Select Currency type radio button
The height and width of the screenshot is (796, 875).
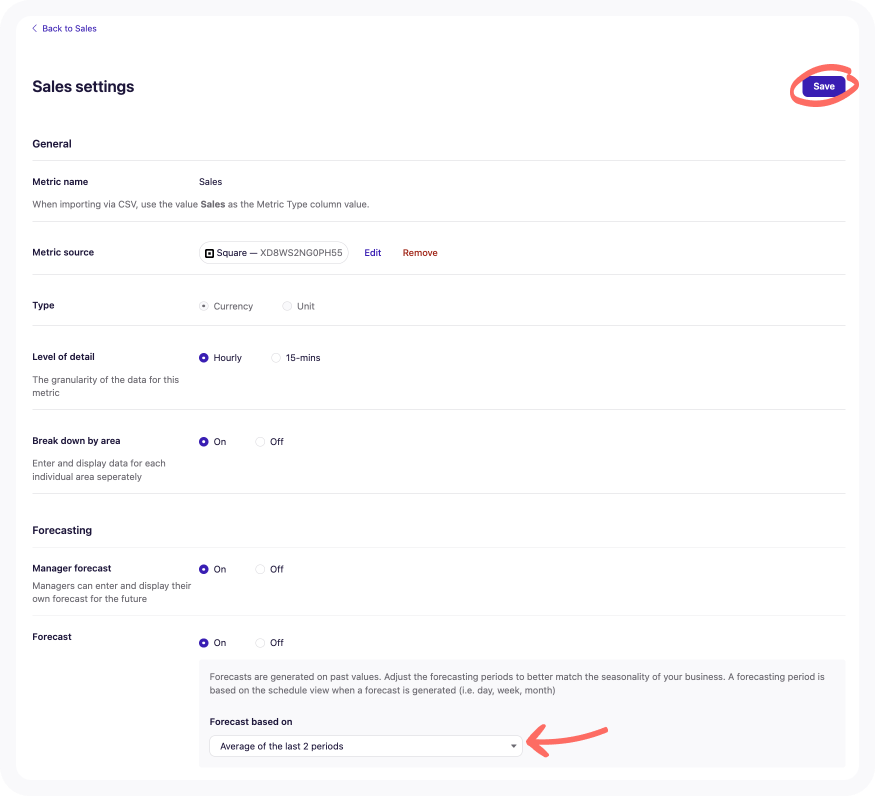point(204,306)
